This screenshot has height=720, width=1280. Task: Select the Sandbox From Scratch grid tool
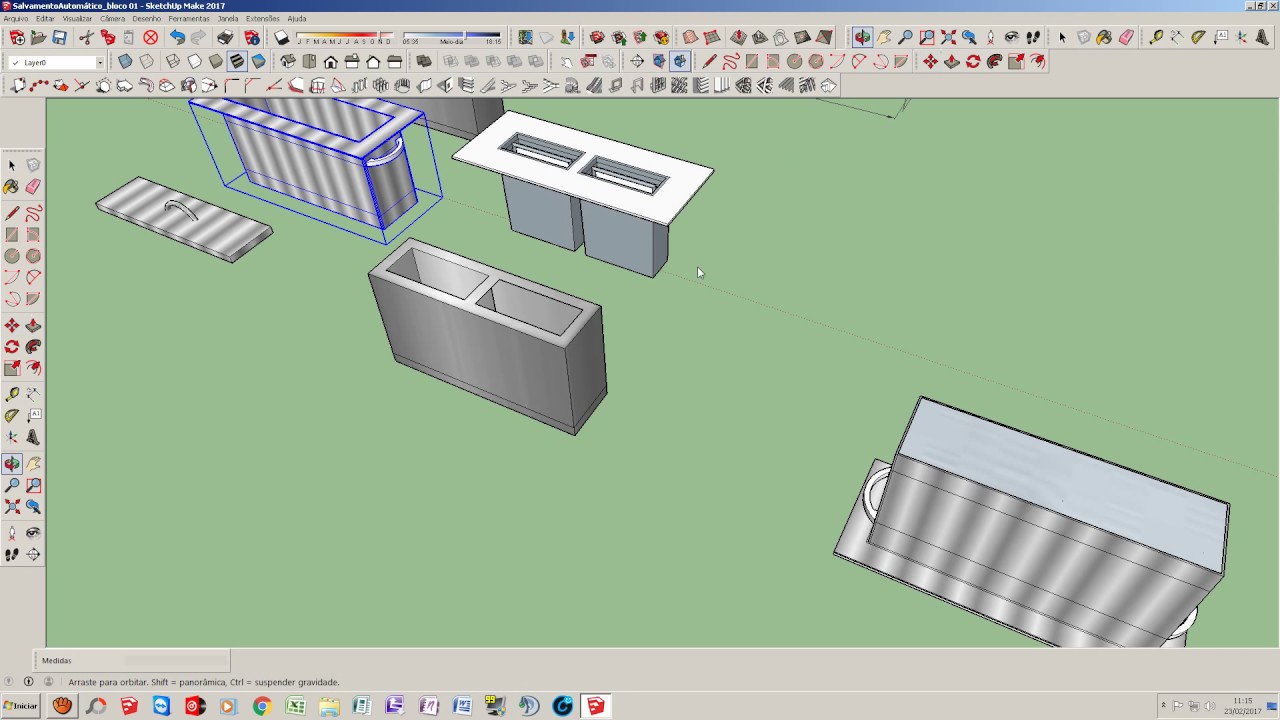pyautogui.click(x=712, y=38)
